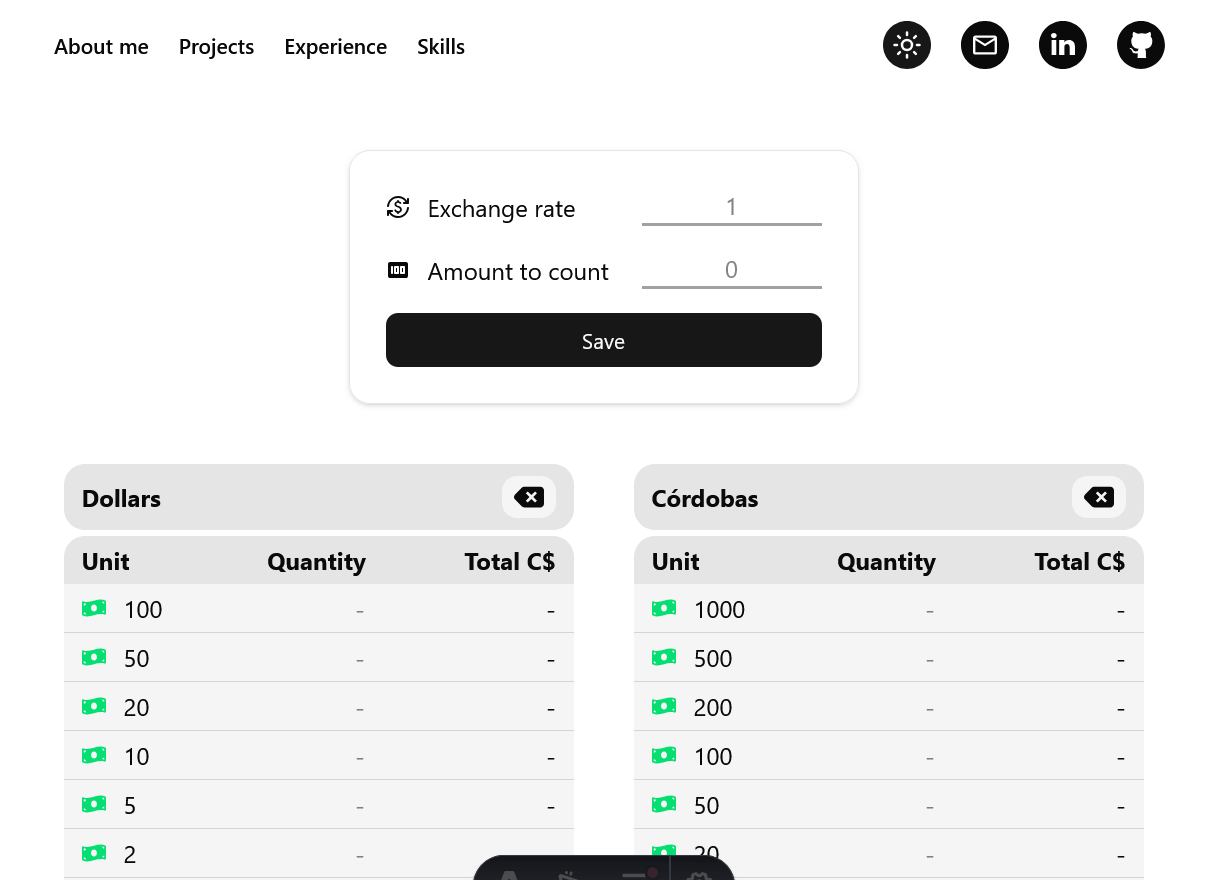1207x880 pixels.
Task: Jump to the Skills section
Action: tap(441, 47)
